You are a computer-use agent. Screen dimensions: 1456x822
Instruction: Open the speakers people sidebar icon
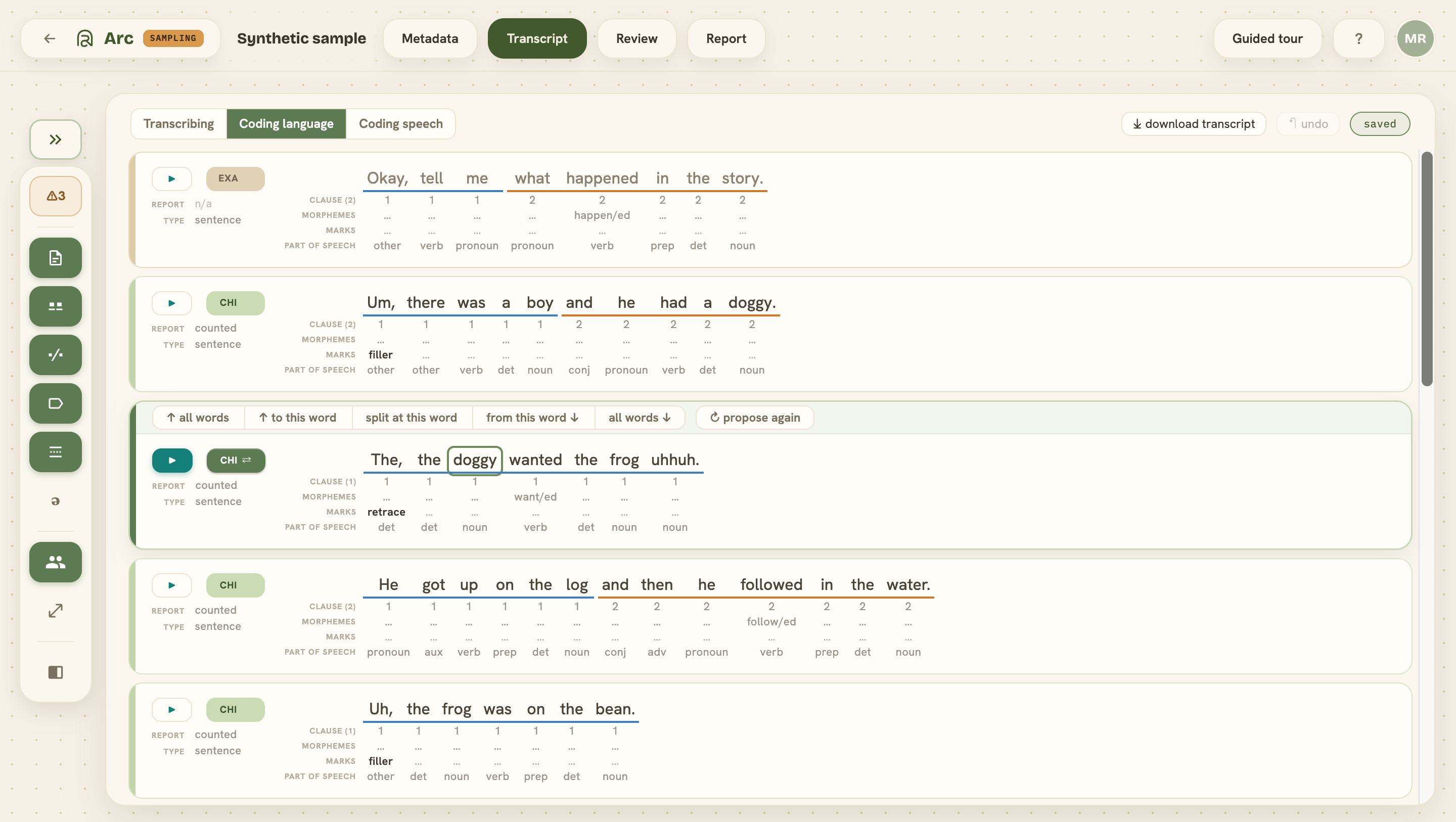point(56,563)
